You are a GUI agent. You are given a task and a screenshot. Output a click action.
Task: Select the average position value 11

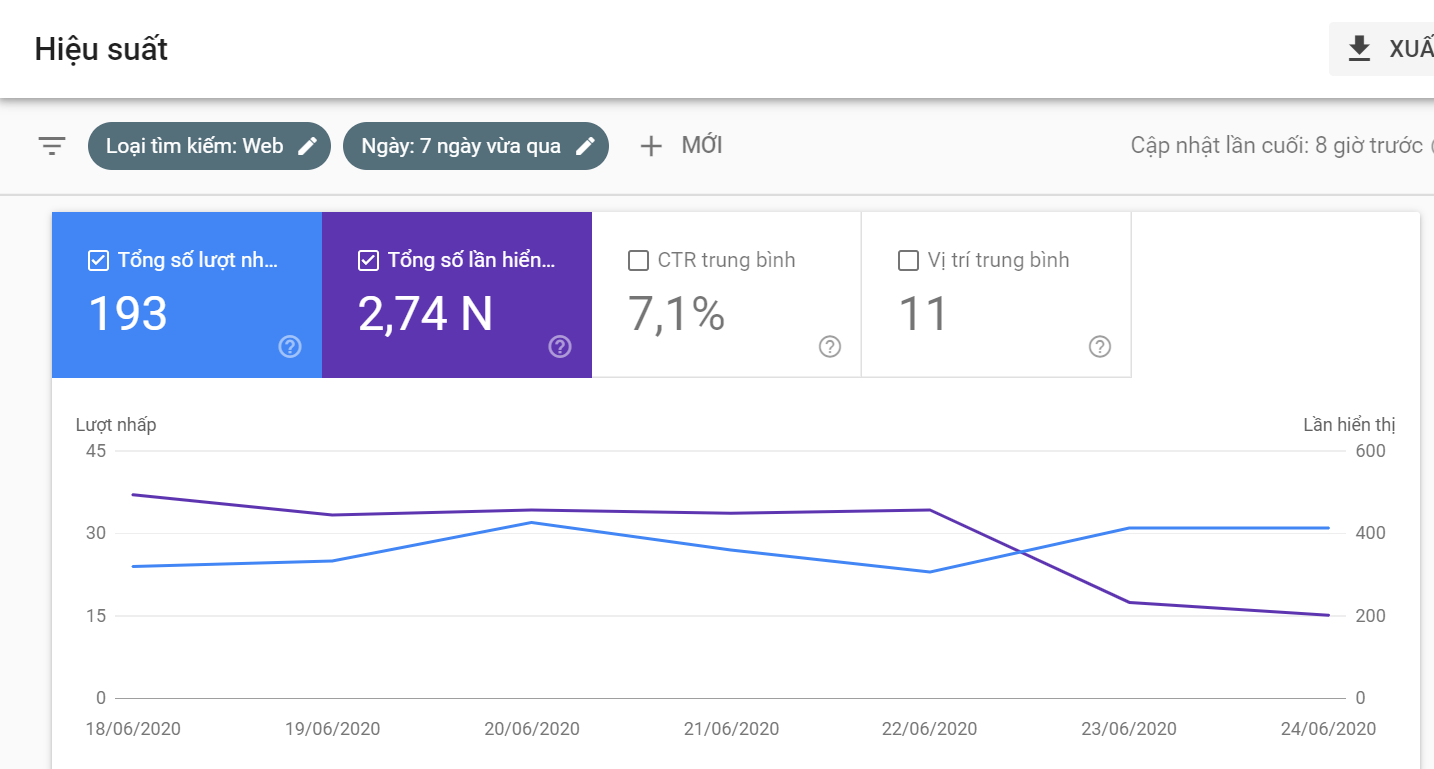click(x=923, y=314)
